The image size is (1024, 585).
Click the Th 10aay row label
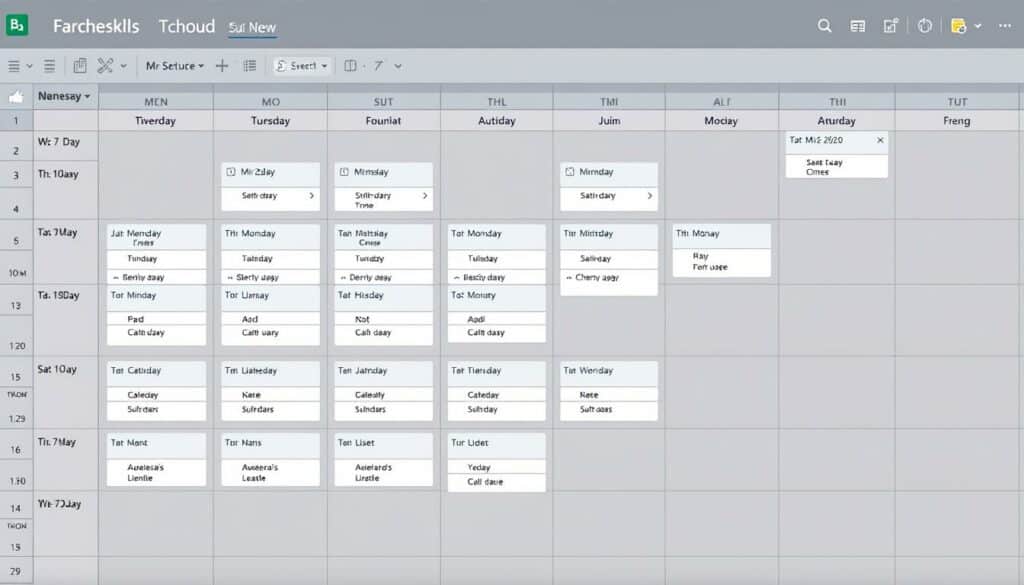[x=57, y=174]
